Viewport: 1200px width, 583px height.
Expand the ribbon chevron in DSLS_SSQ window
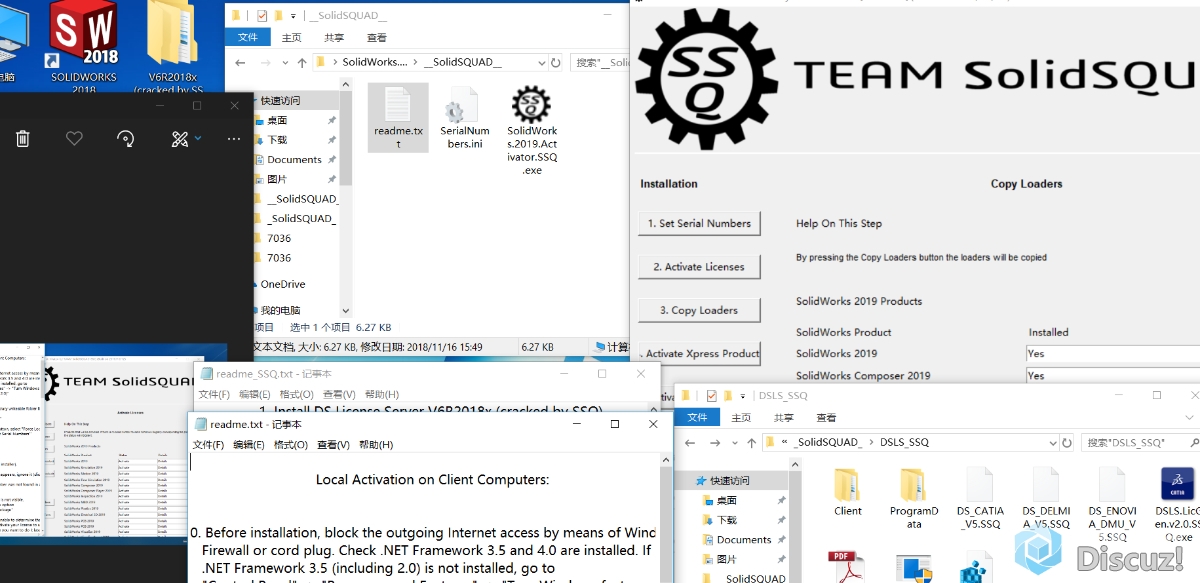[x=1191, y=417]
